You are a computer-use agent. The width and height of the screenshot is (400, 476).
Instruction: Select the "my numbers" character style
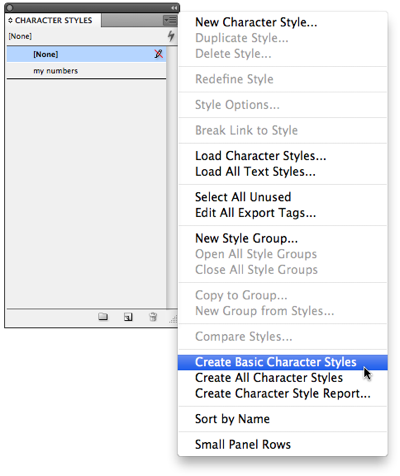[86, 71]
